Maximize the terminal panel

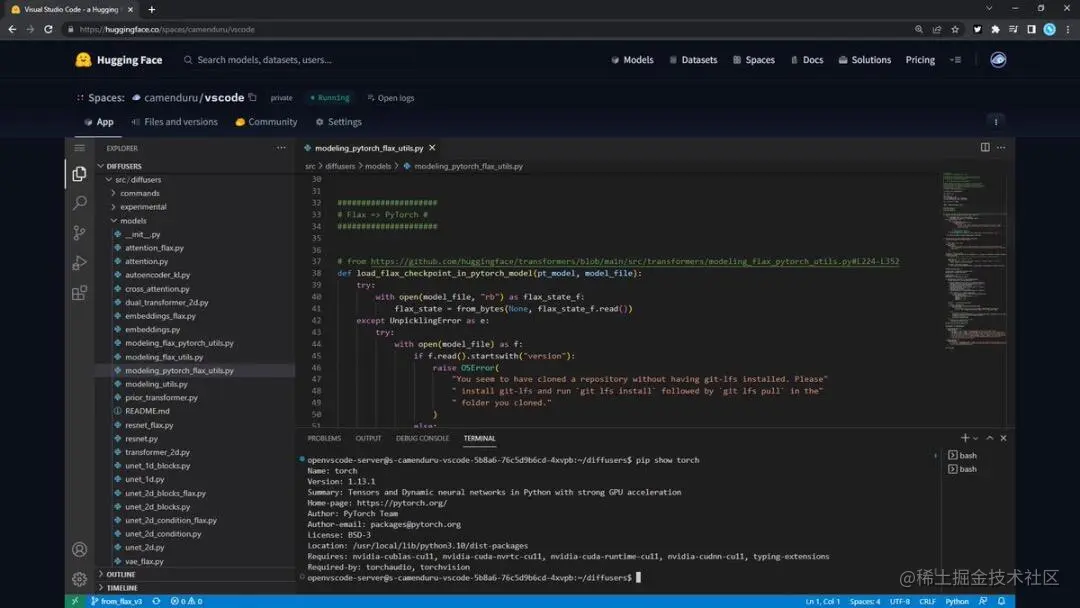(x=990, y=438)
